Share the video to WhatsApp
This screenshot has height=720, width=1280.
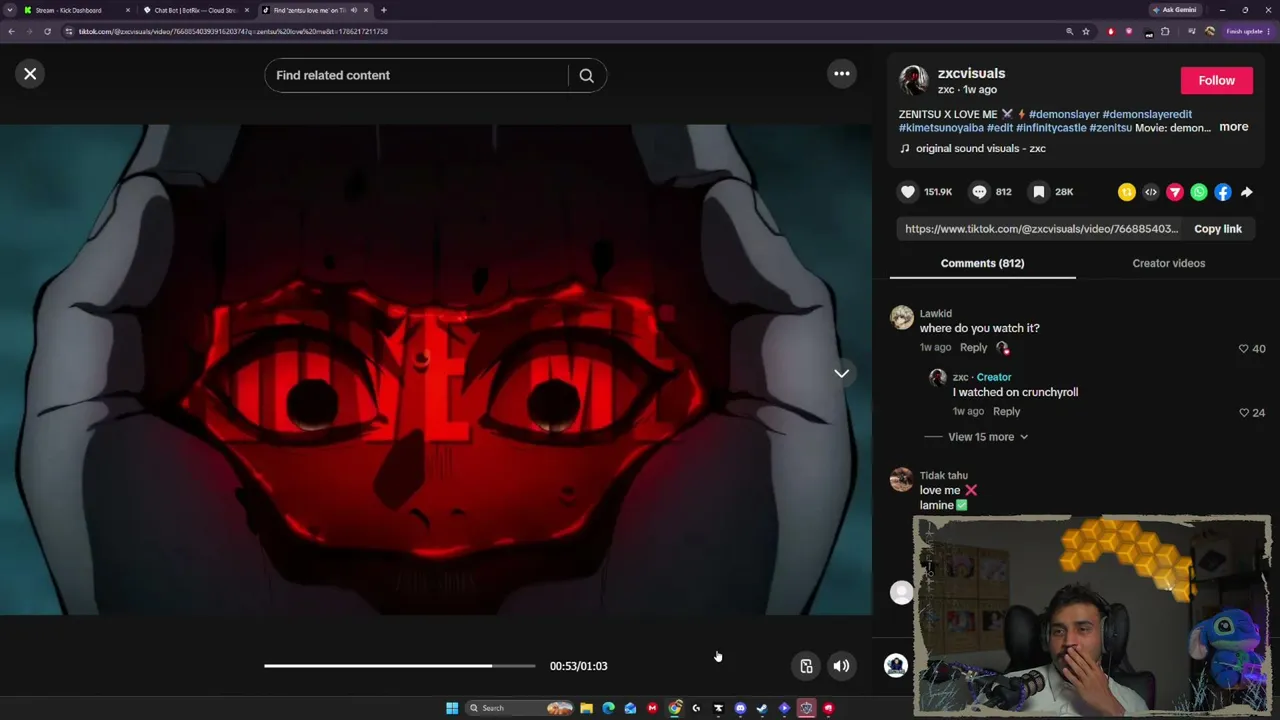point(1199,192)
